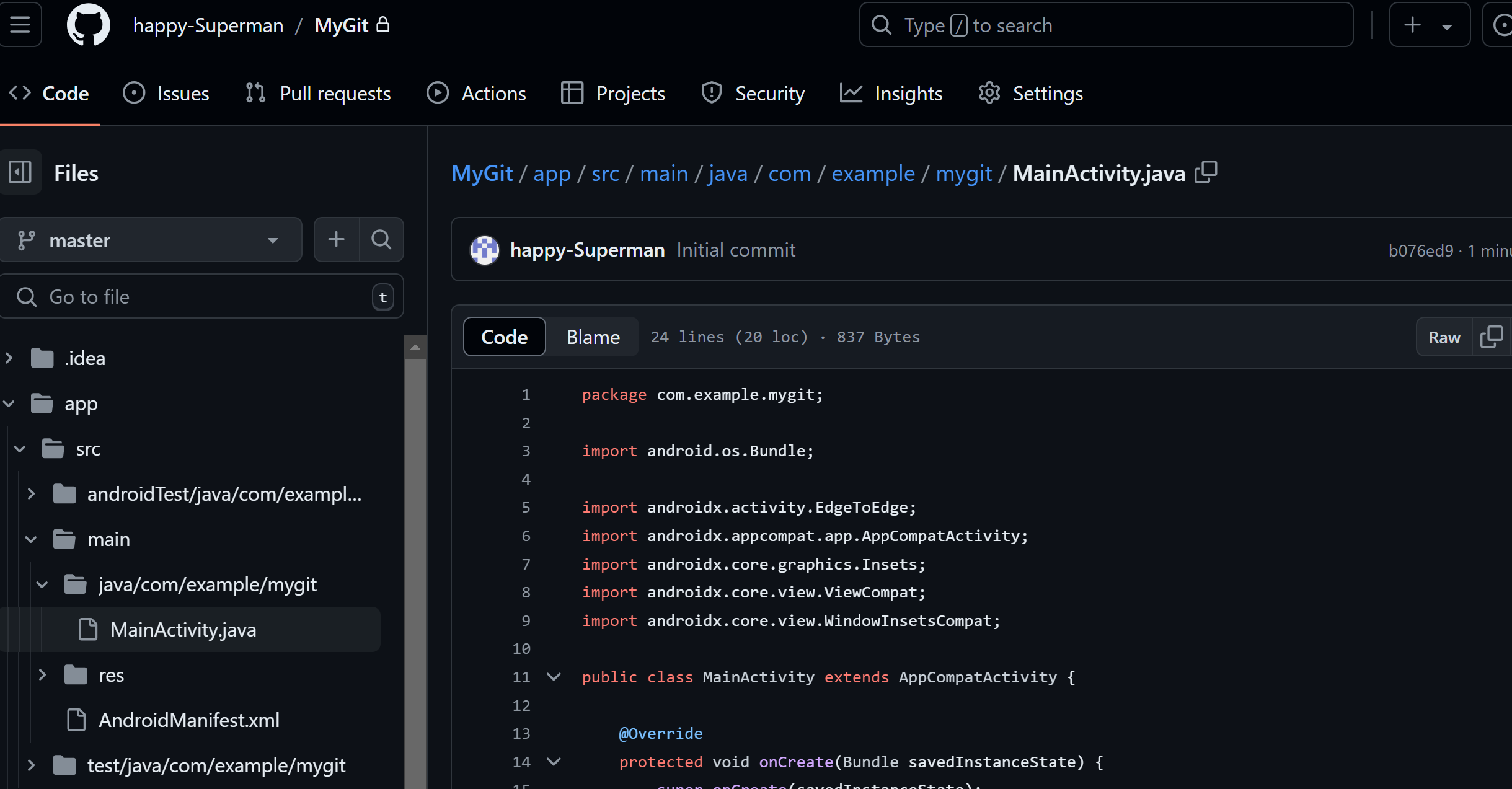The height and width of the screenshot is (789, 1512).
Task: Open the Initial commit message link
Action: click(x=736, y=250)
